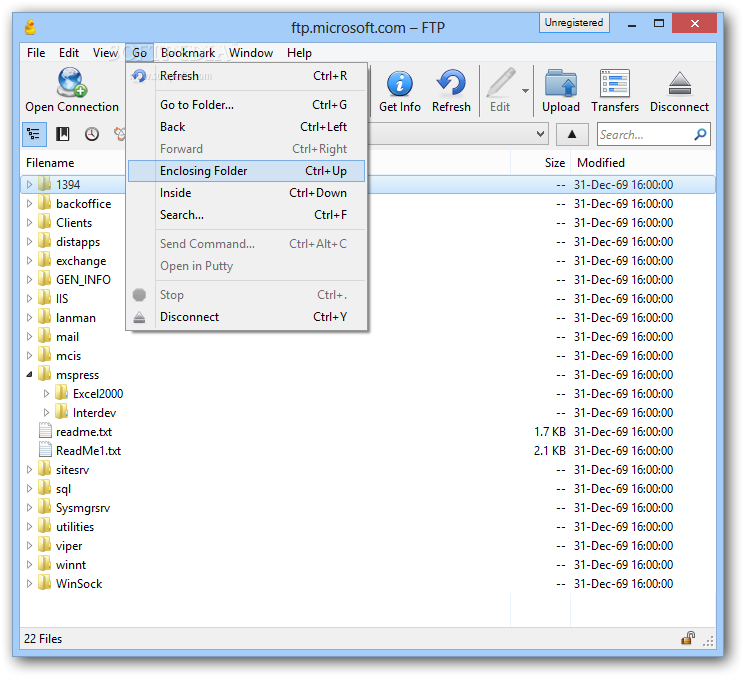
Task: Expand the sitesrv folder
Action: tap(29, 469)
